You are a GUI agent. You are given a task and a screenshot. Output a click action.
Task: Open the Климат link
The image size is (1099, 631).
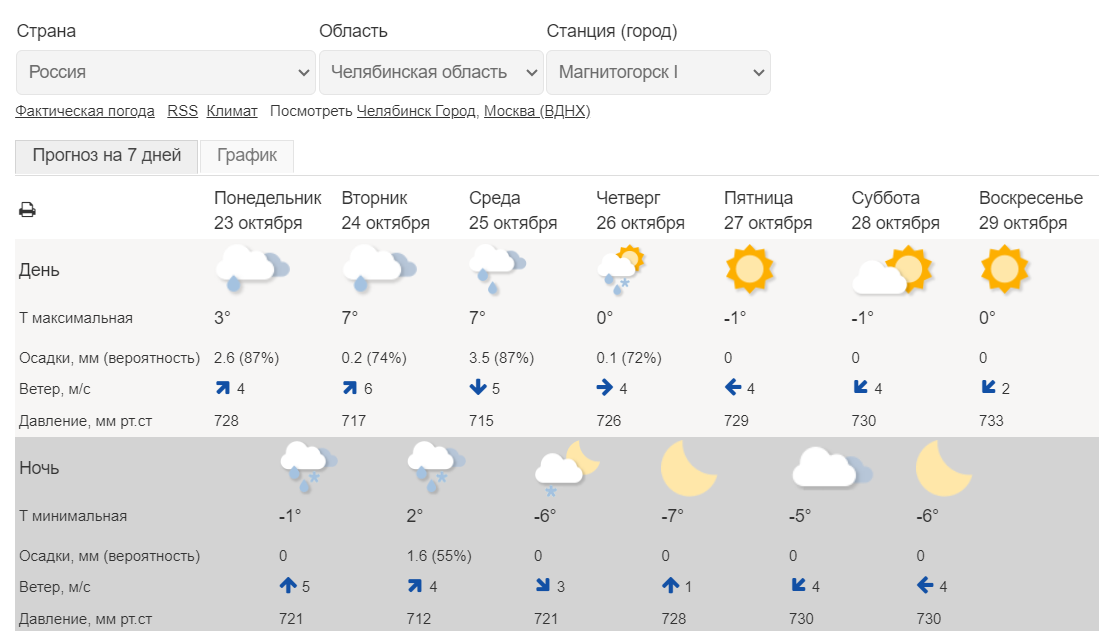point(232,111)
